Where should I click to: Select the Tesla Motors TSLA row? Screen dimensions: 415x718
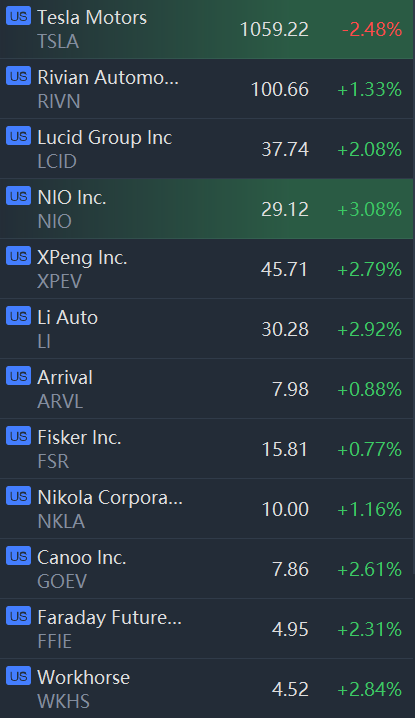pyautogui.click(x=207, y=29)
